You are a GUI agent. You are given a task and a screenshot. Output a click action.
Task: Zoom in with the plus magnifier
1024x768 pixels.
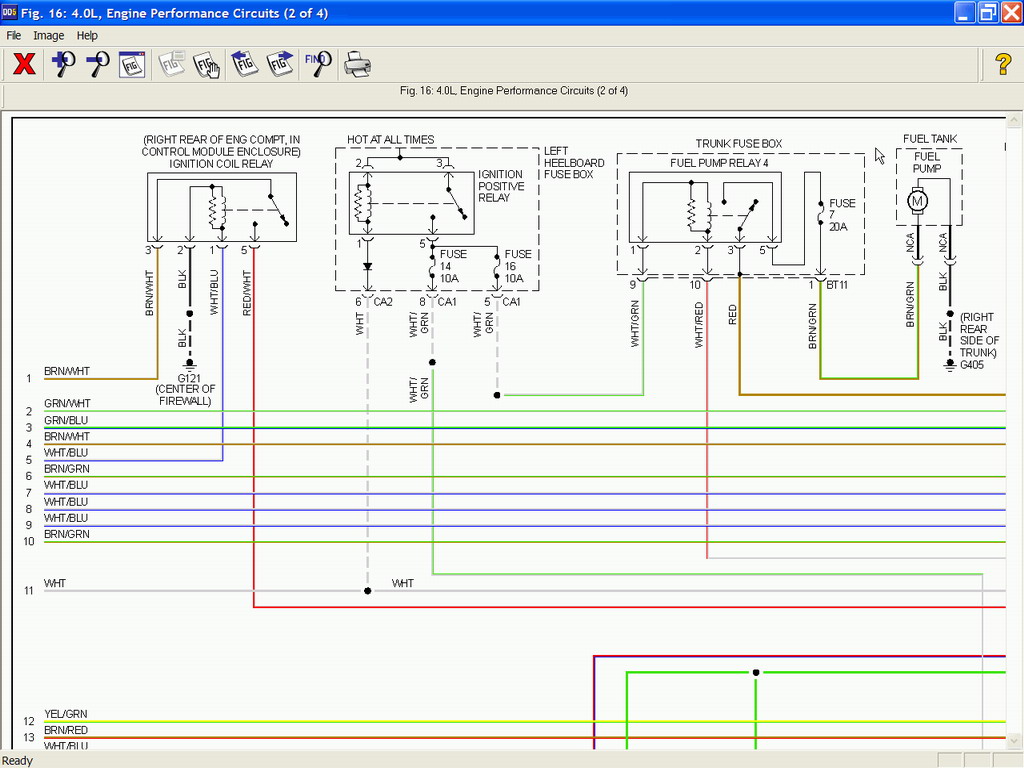(63, 64)
